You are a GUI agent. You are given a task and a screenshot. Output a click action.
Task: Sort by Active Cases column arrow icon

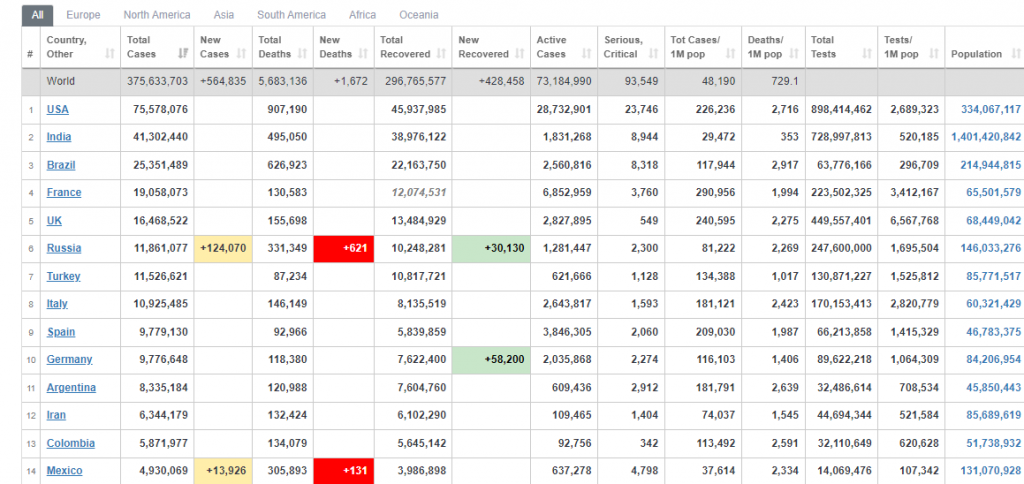(586, 54)
